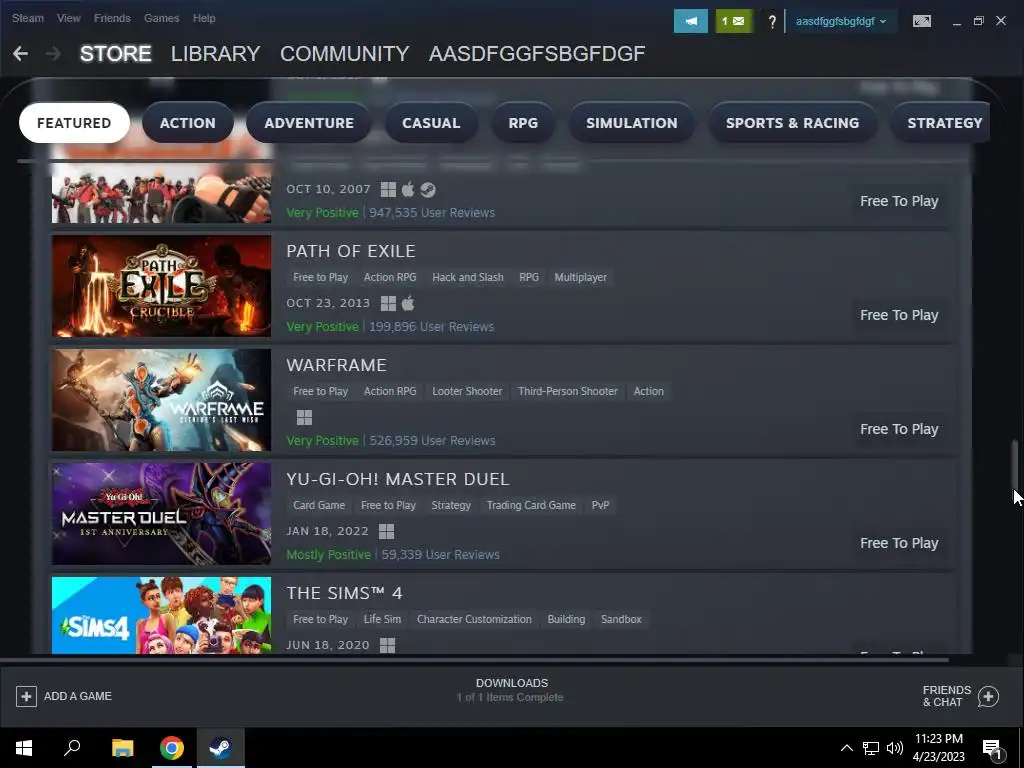1024x768 pixels.
Task: Select the ADVENTURE category pill
Action: [x=309, y=123]
